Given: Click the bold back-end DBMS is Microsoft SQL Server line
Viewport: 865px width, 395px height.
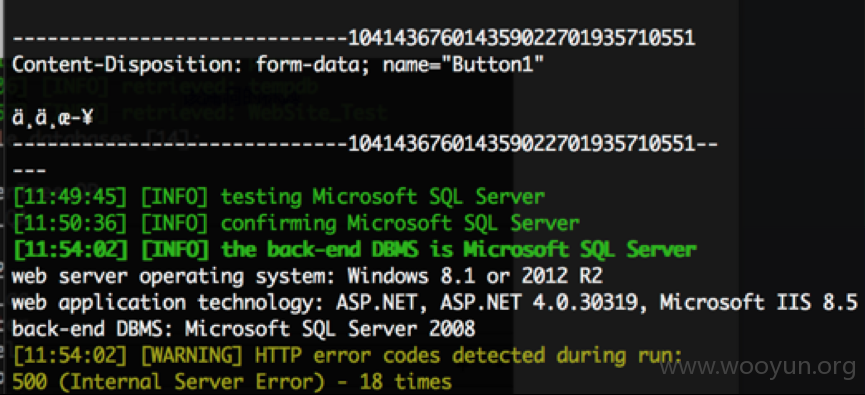Looking at the screenshot, I should pyautogui.click(x=354, y=250).
